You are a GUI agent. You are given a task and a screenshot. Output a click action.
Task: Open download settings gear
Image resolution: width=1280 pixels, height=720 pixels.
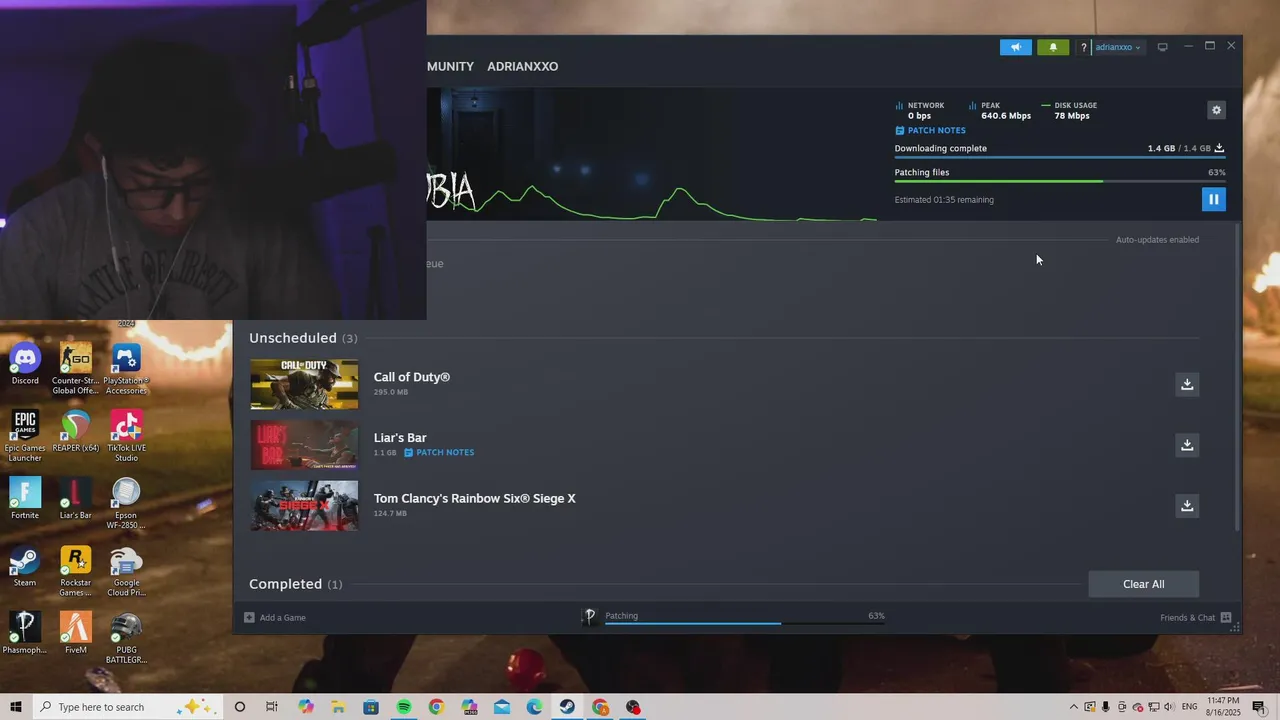1216,110
